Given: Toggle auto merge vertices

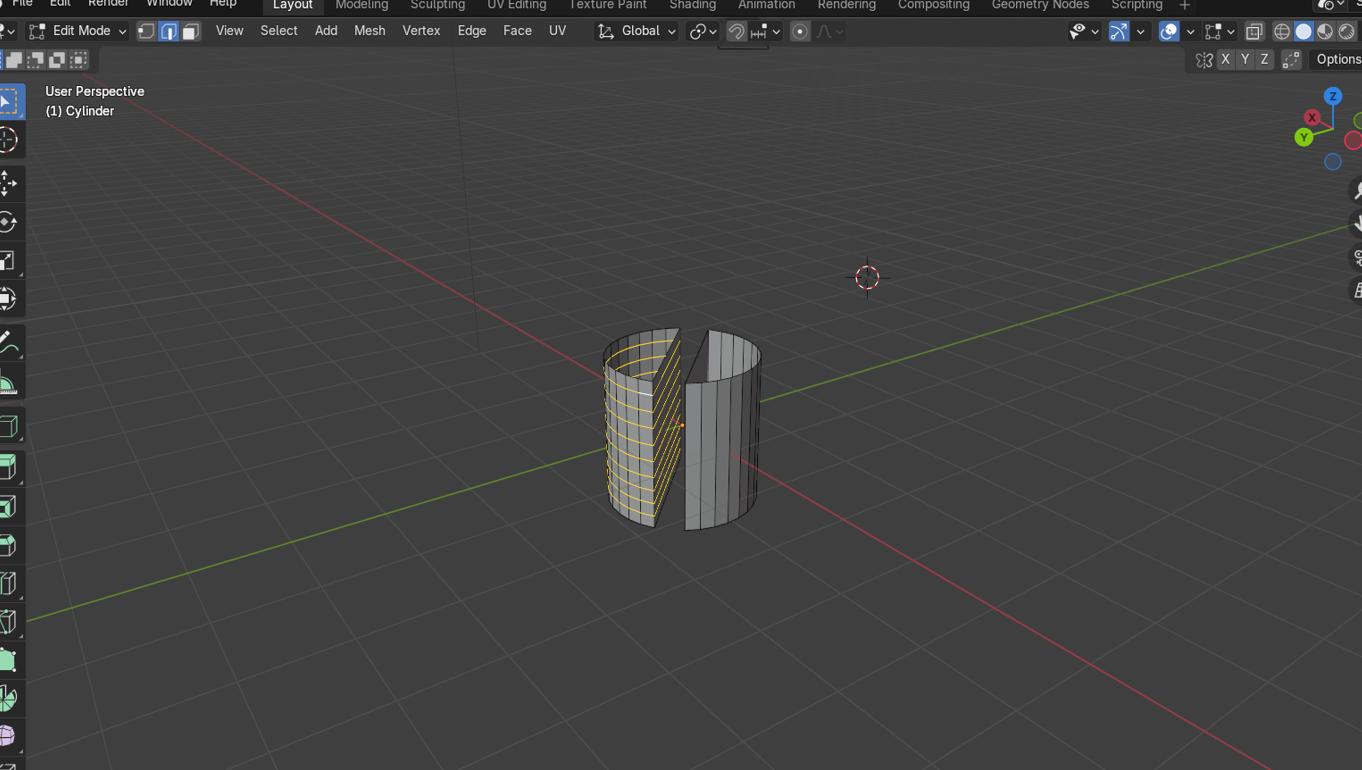Looking at the screenshot, I should [1292, 60].
